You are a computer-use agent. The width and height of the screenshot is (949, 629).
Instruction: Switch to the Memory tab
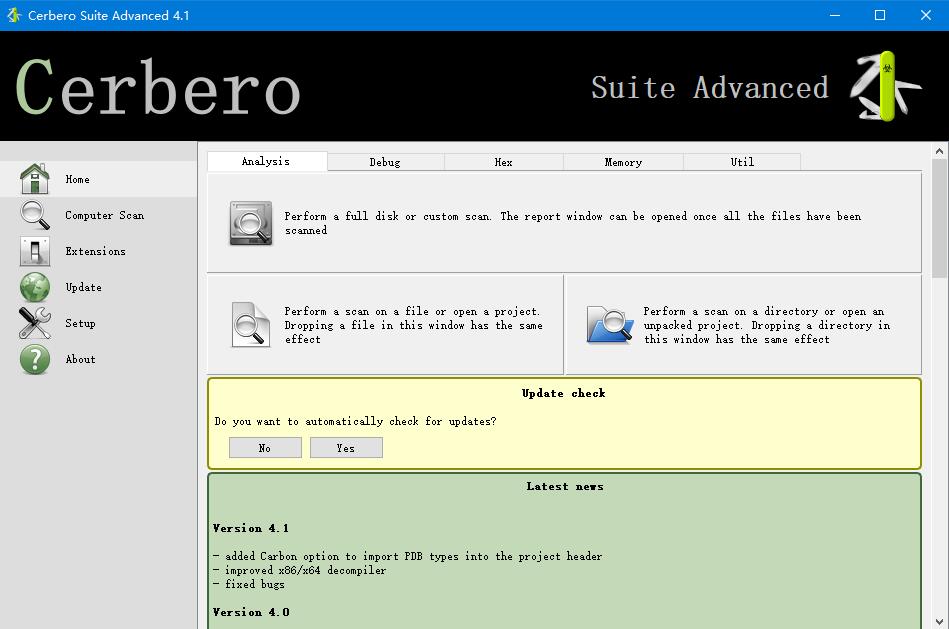coord(623,162)
